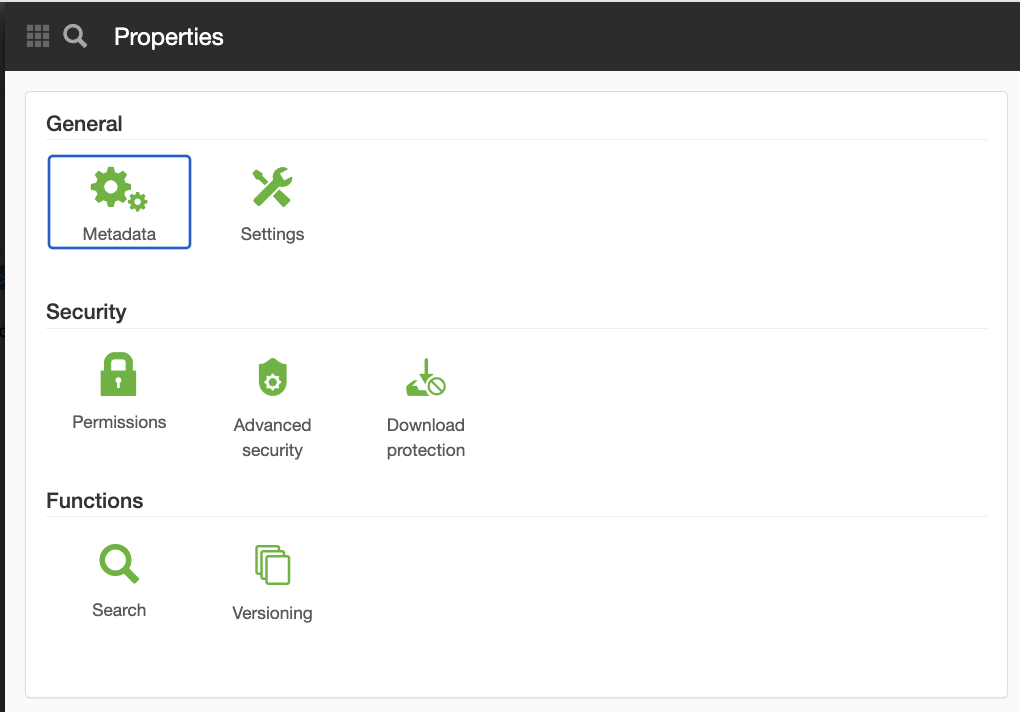This screenshot has width=1020, height=712.
Task: Click the Metadata label text
Action: point(119,234)
